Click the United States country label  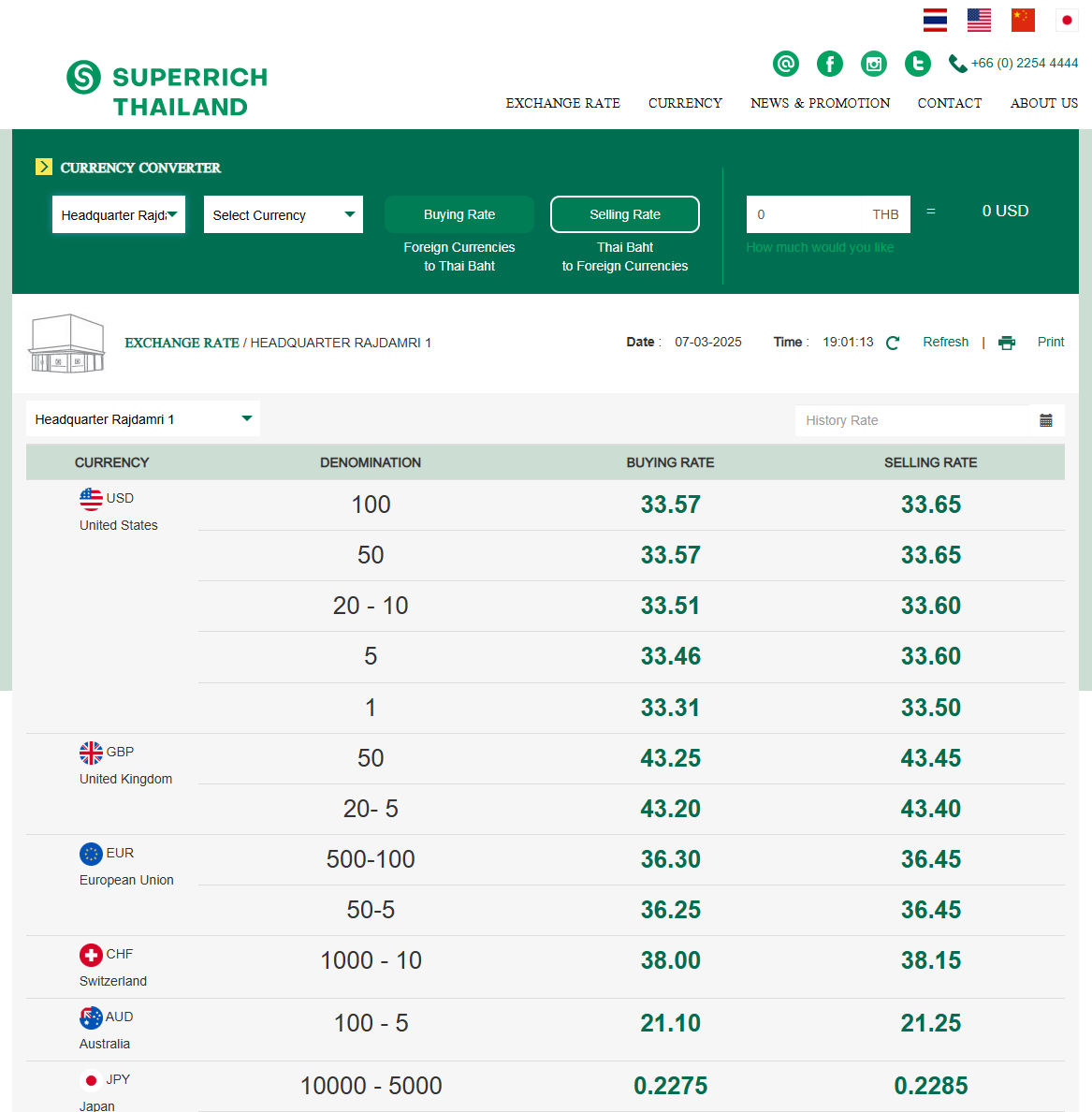119,525
